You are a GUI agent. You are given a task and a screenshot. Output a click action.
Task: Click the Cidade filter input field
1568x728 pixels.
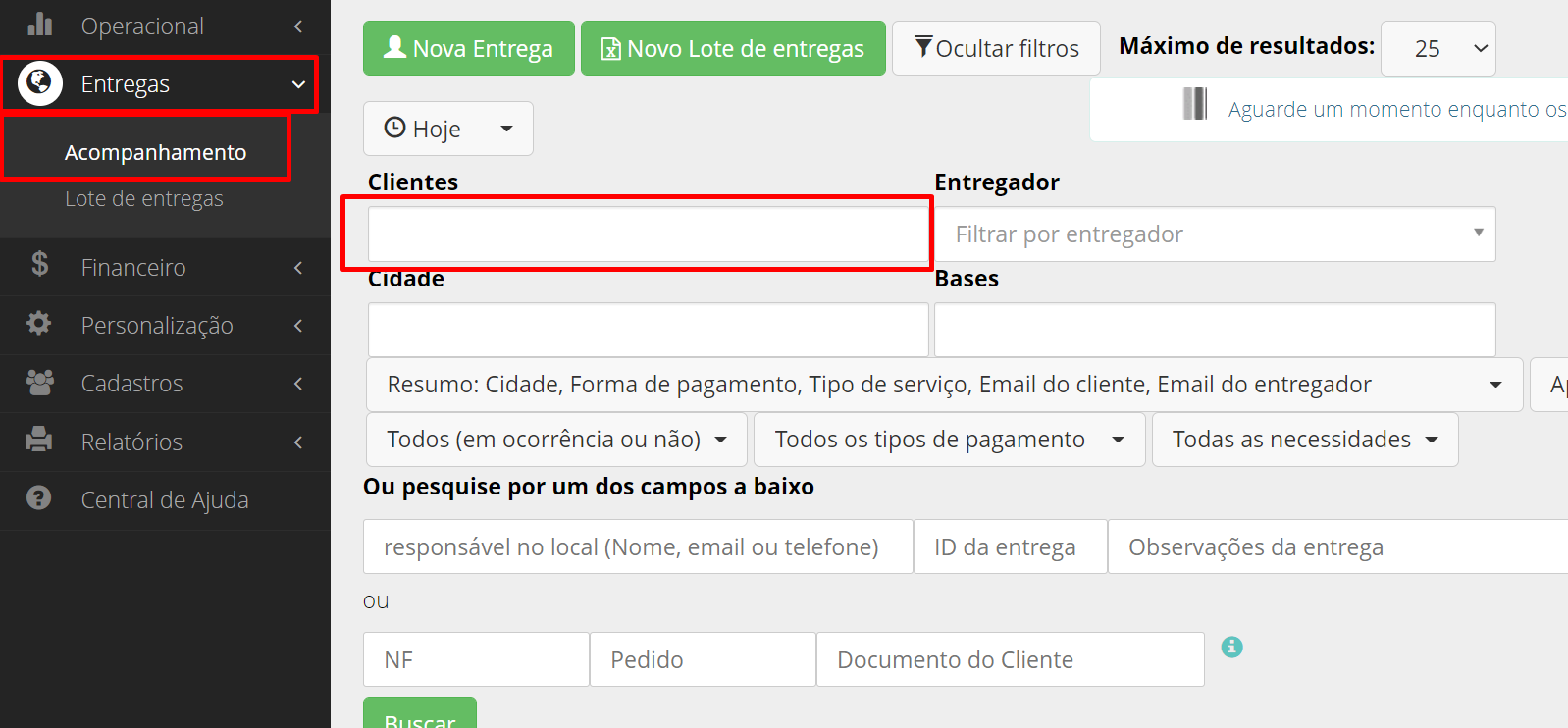pyautogui.click(x=648, y=330)
